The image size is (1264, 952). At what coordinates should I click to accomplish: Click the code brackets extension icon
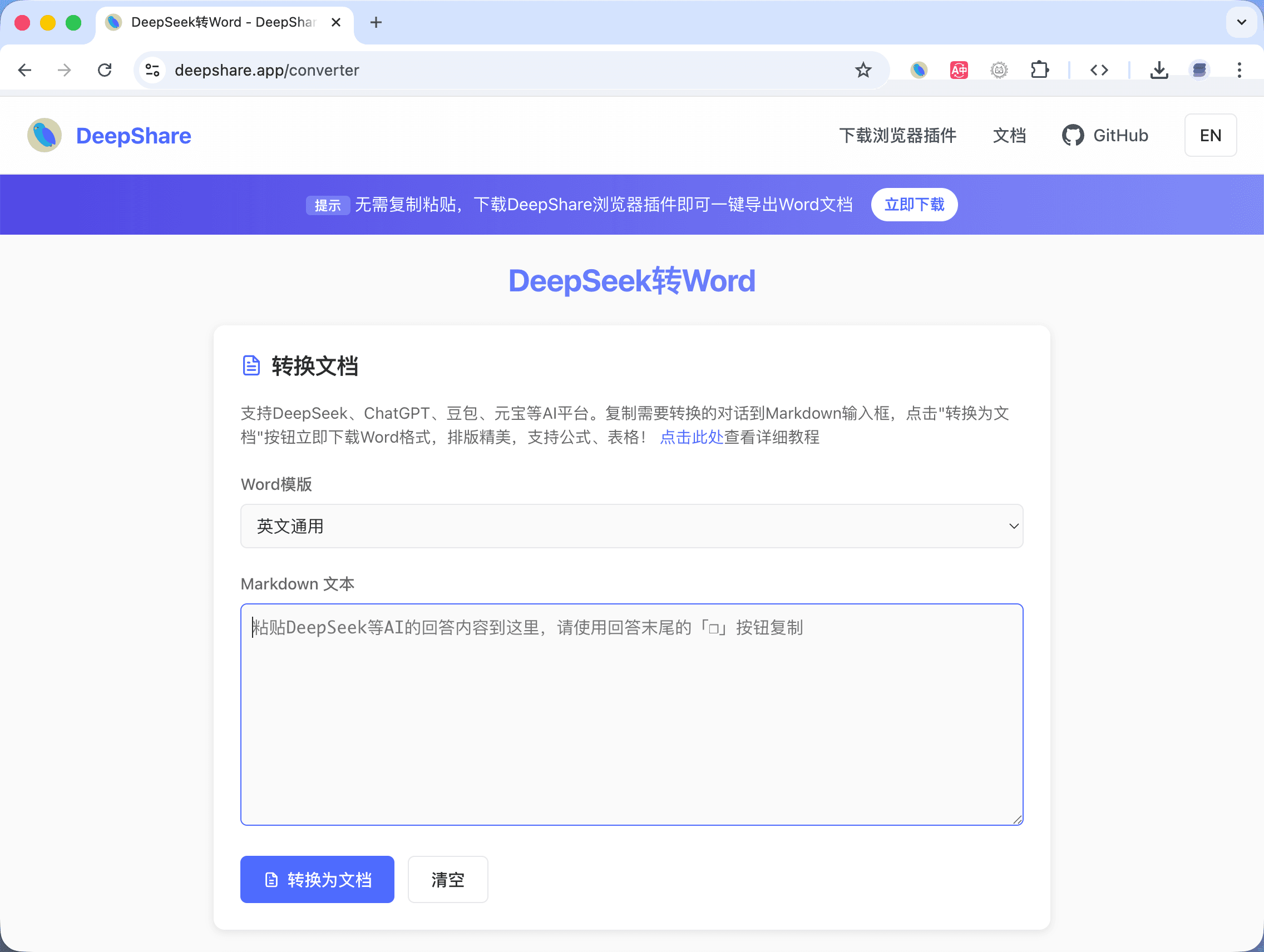click(1099, 69)
